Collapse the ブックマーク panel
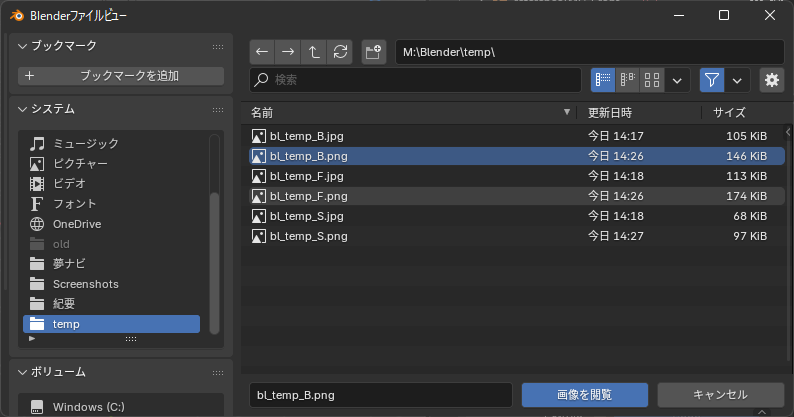794x417 pixels. tap(22, 46)
